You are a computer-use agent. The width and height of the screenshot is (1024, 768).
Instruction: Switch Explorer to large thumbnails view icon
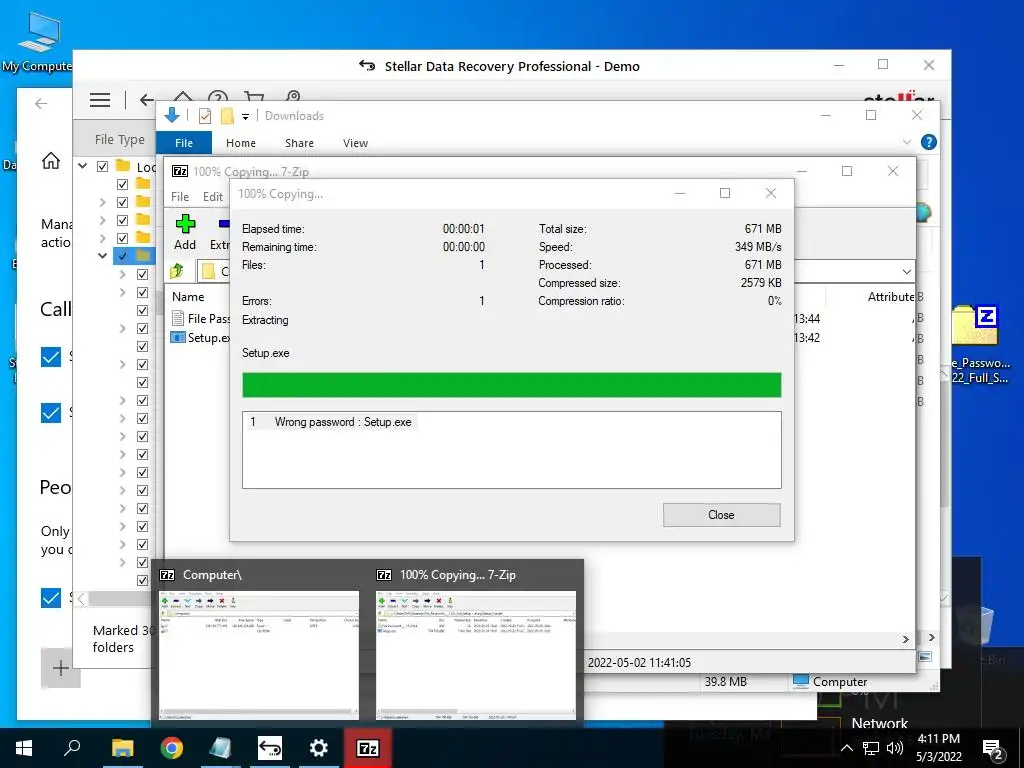coord(925,656)
